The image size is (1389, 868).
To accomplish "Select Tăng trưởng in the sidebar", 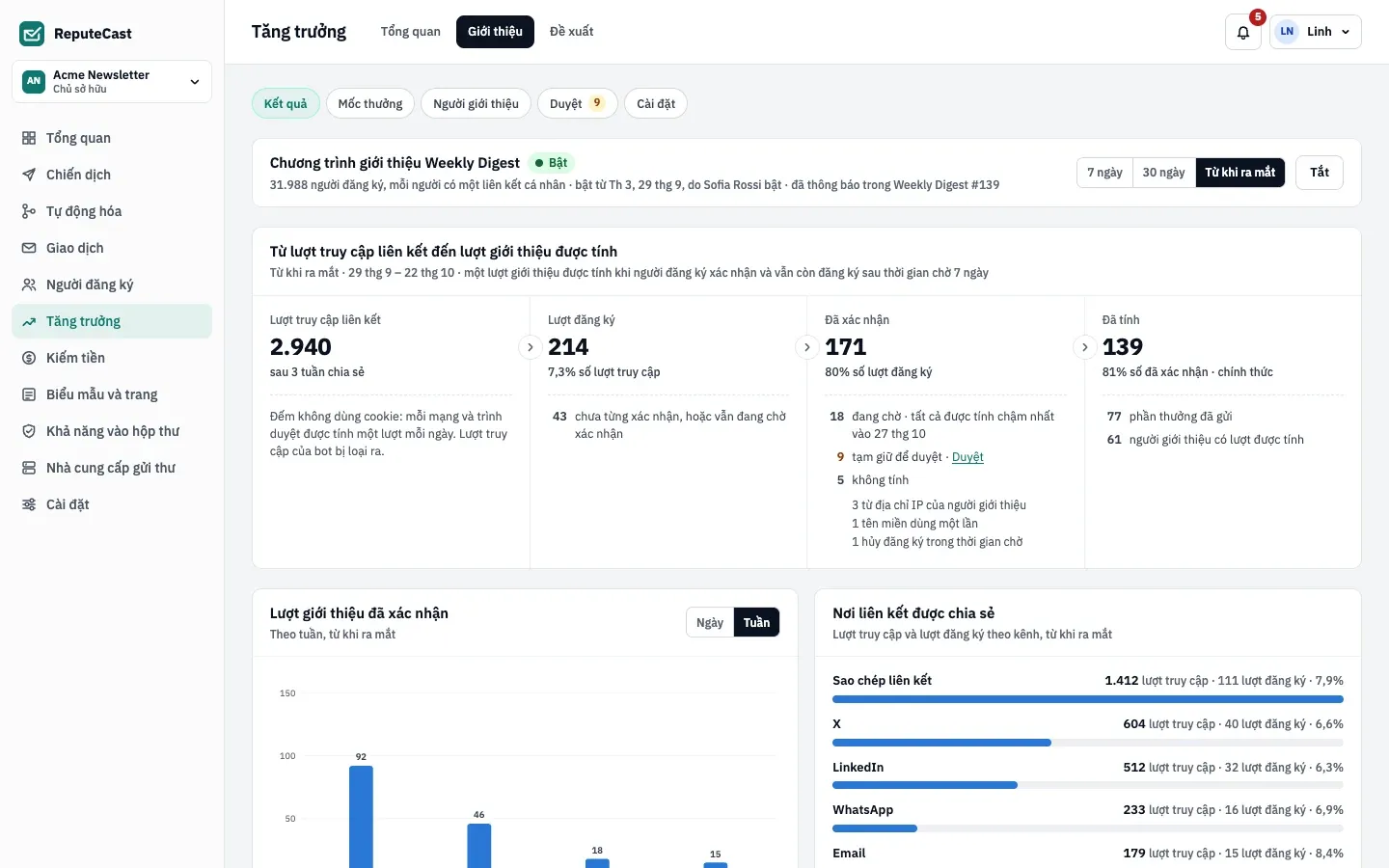I will [x=112, y=321].
